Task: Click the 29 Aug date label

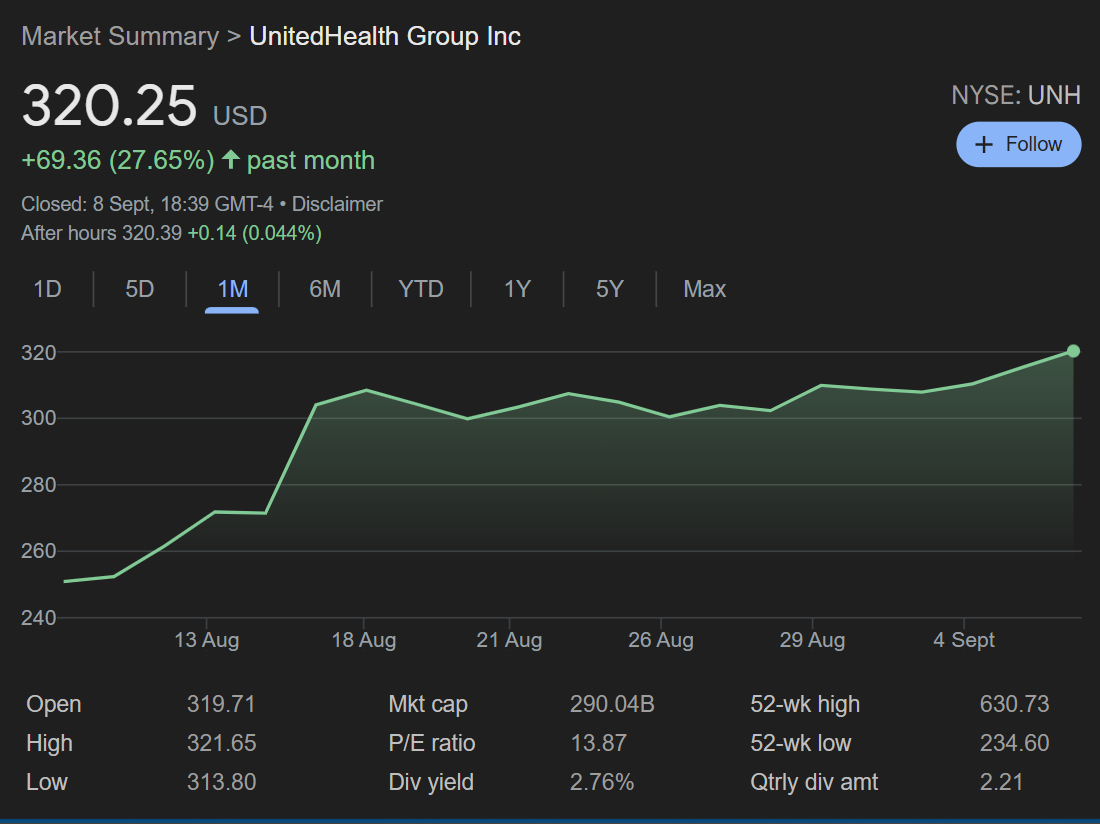Action: coord(812,640)
